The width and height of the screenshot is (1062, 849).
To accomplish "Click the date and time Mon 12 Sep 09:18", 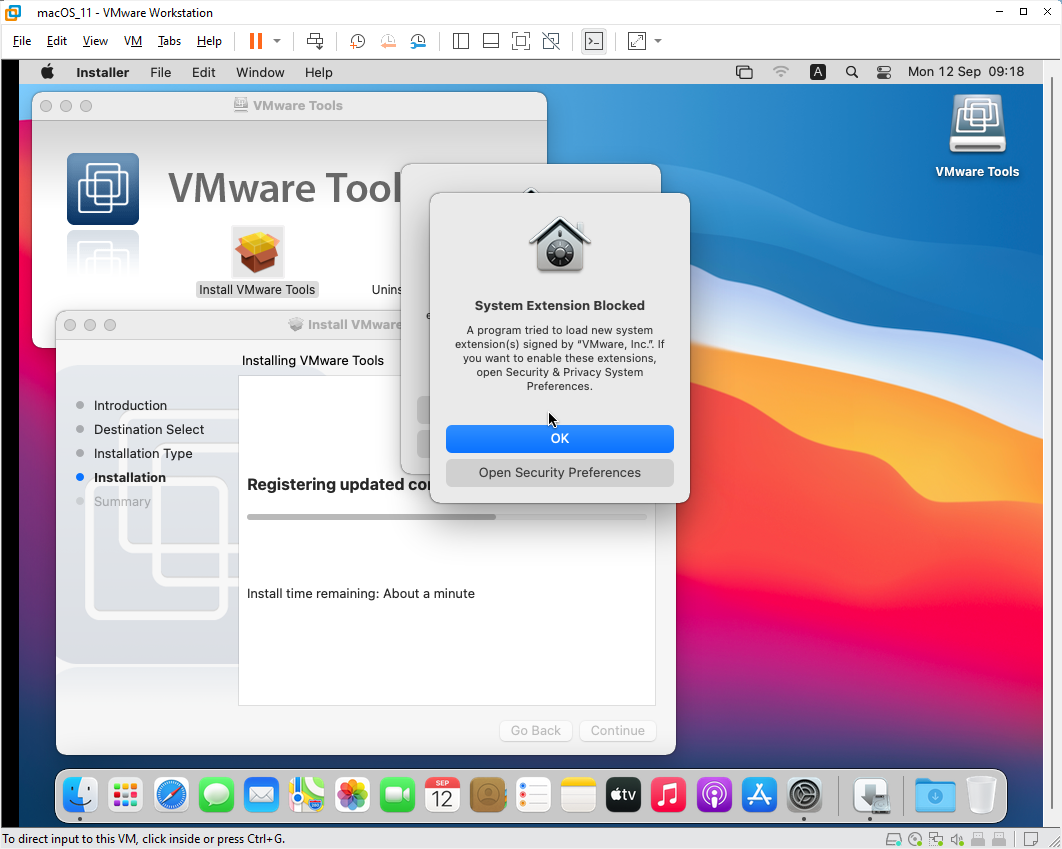I will click(x=966, y=72).
